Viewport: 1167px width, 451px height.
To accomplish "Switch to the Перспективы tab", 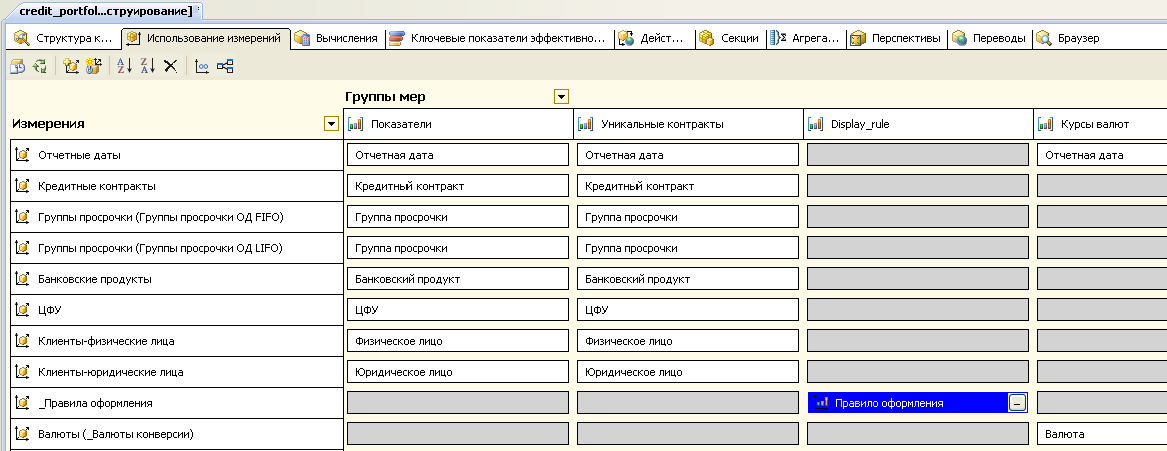I will (896, 38).
